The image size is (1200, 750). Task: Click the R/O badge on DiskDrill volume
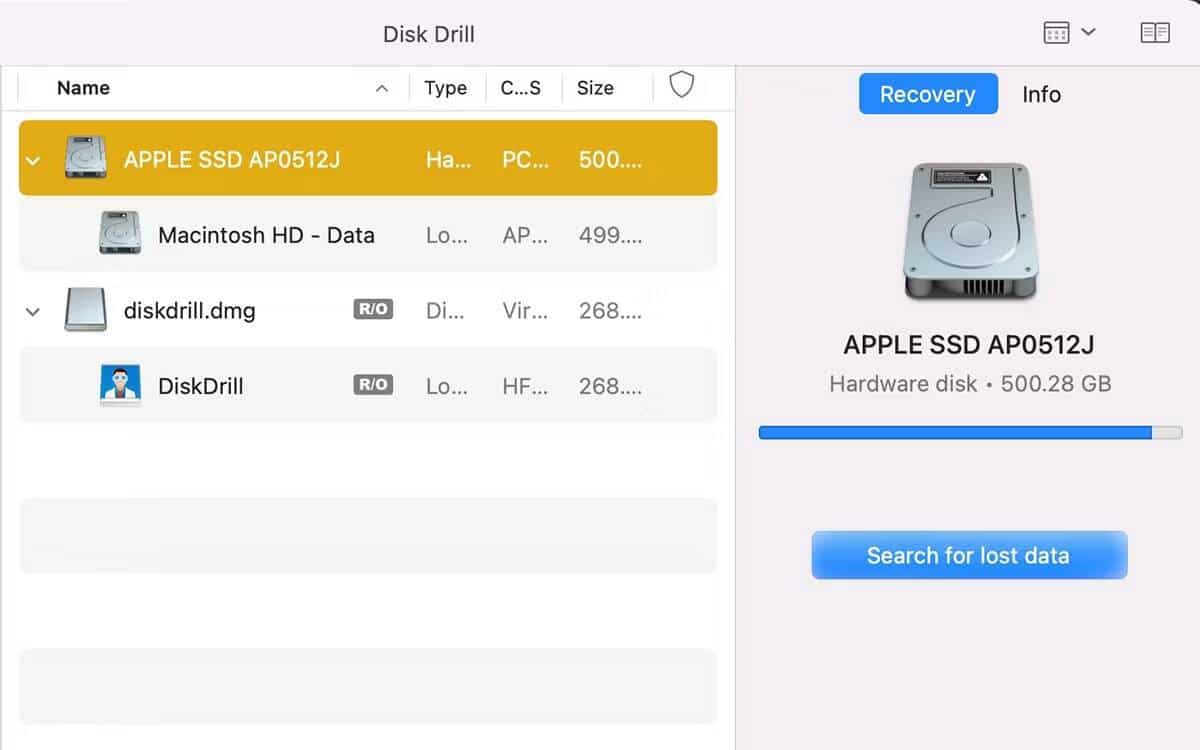click(371, 385)
